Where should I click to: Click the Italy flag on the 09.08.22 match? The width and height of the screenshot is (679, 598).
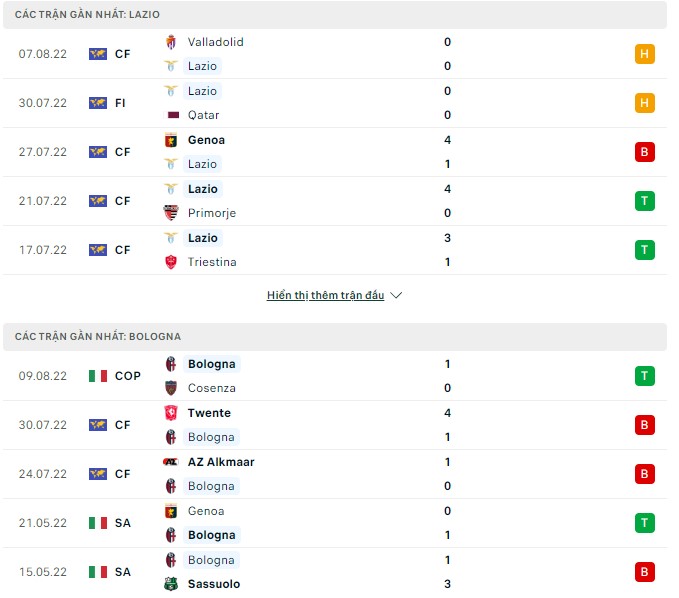click(98, 376)
